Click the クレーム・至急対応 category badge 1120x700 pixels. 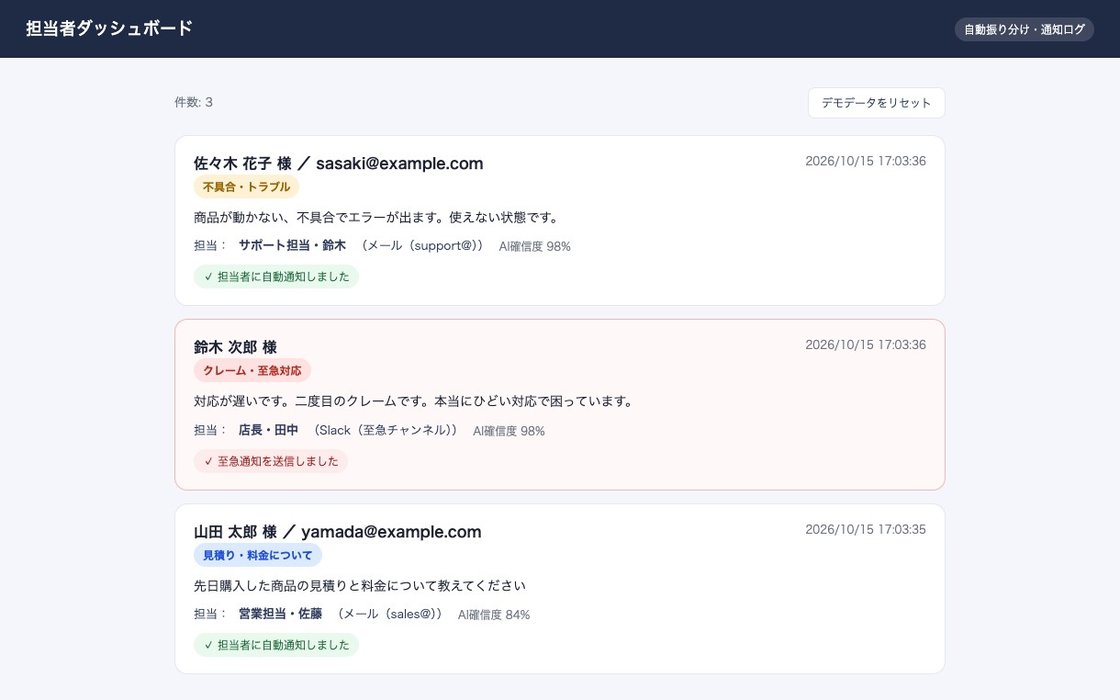tap(252, 371)
